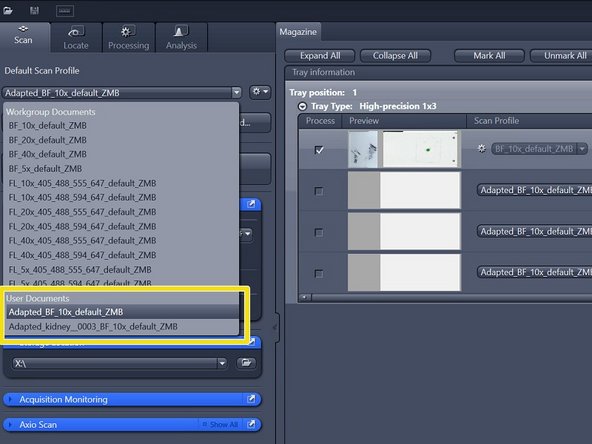Open file via folder icon in top toolbar
This screenshot has width=592, height=444.
coord(8,10)
